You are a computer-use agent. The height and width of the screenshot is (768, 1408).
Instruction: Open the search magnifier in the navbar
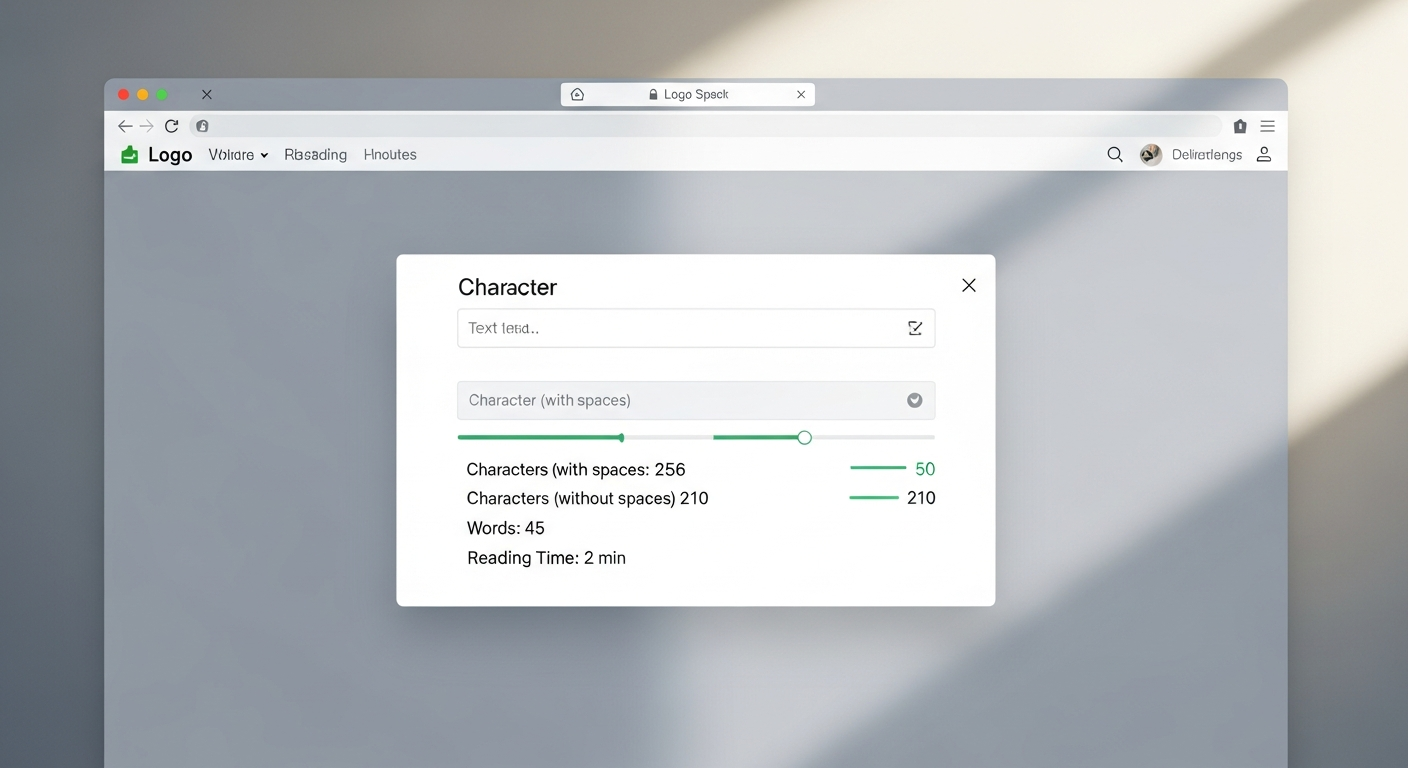1115,155
